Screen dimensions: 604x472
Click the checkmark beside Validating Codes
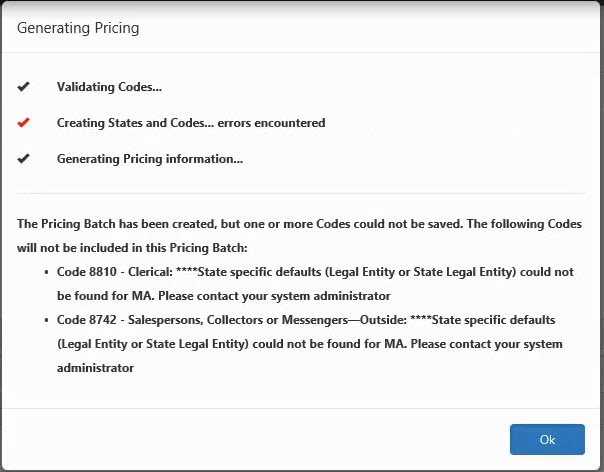click(x=23, y=87)
